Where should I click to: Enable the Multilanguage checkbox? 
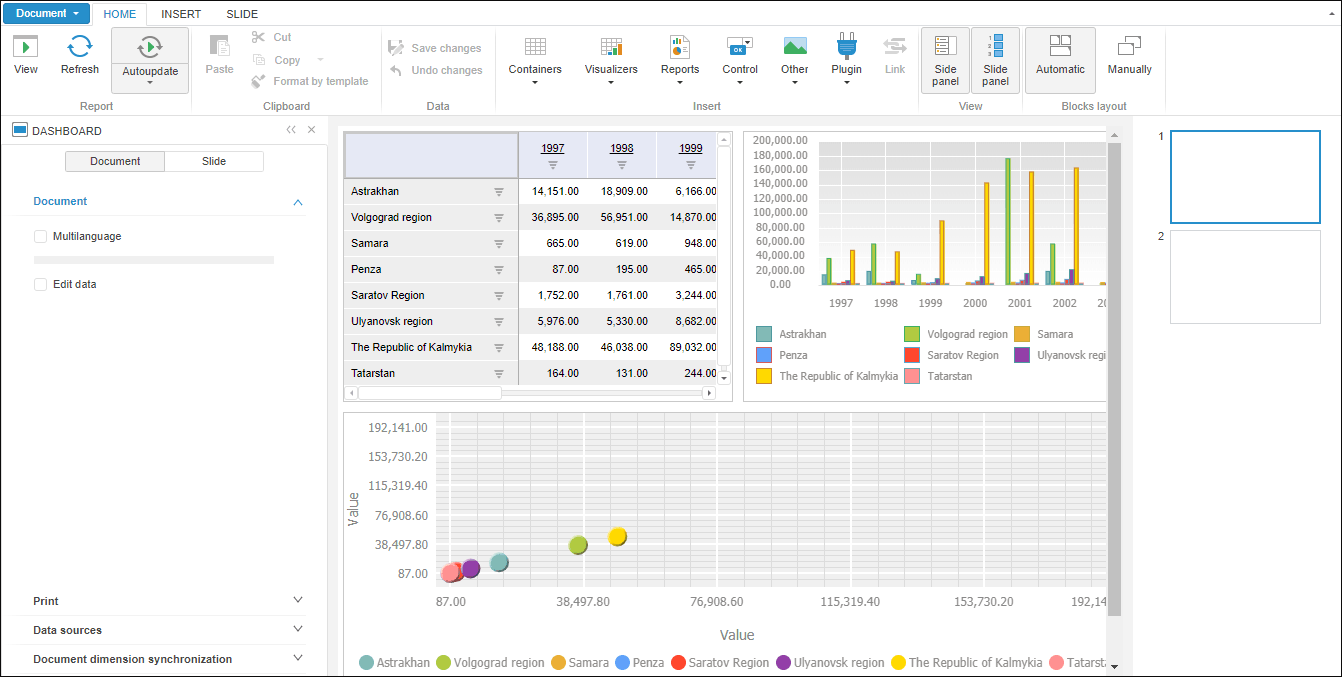41,237
